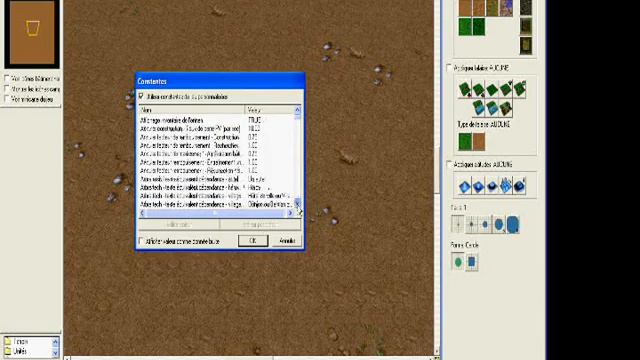Click the constants list scroll-up arrow
This screenshot has height=360, width=640.
tap(297, 109)
